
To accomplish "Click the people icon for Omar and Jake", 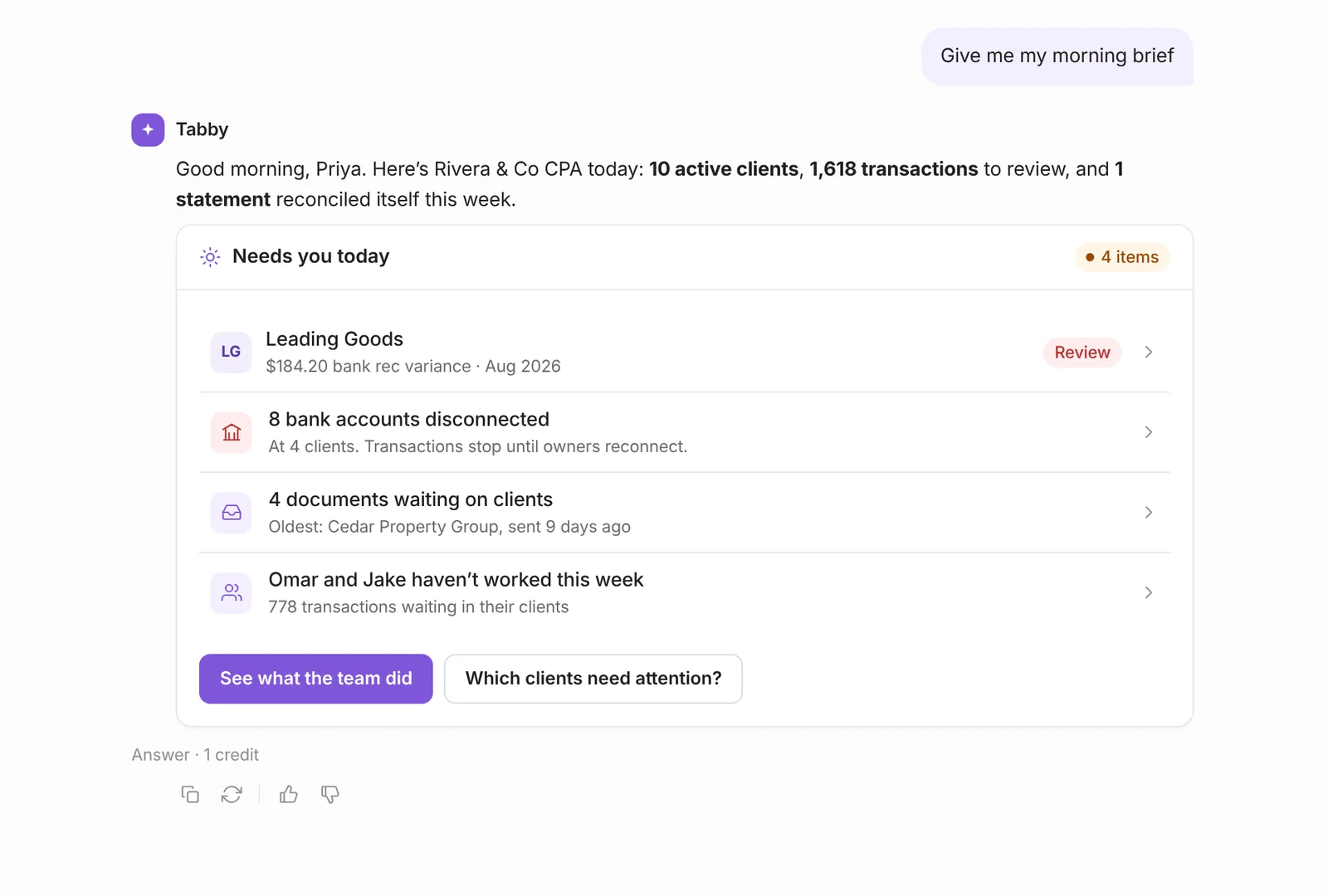I will click(231, 592).
